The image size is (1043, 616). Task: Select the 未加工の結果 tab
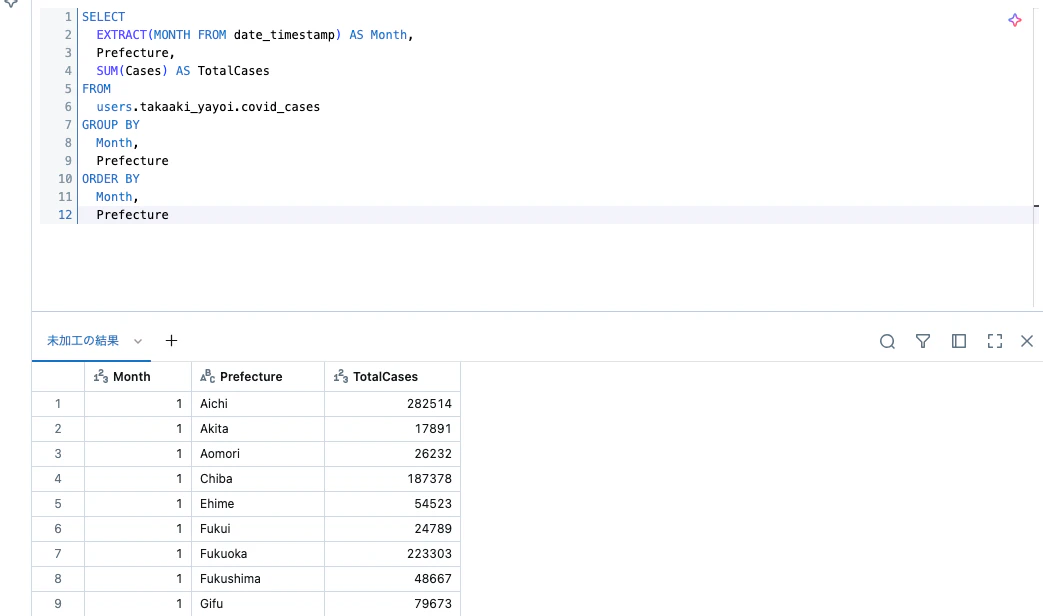pyautogui.click(x=82, y=341)
